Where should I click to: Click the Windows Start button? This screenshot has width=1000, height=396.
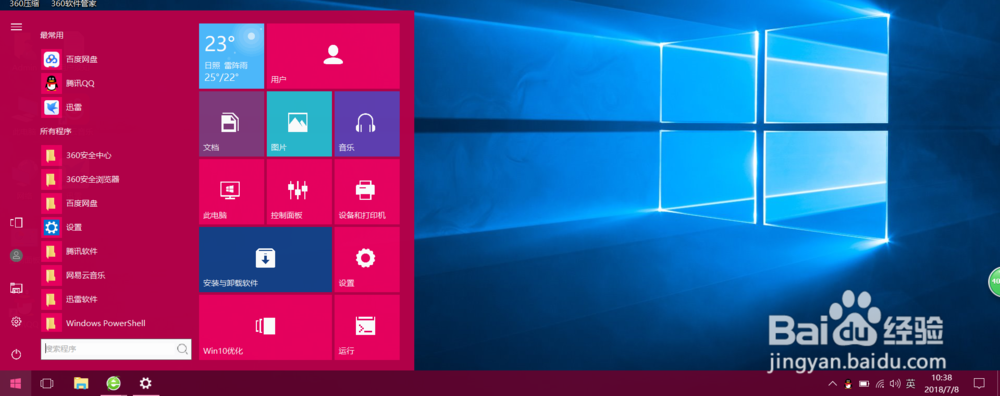(x=15, y=383)
